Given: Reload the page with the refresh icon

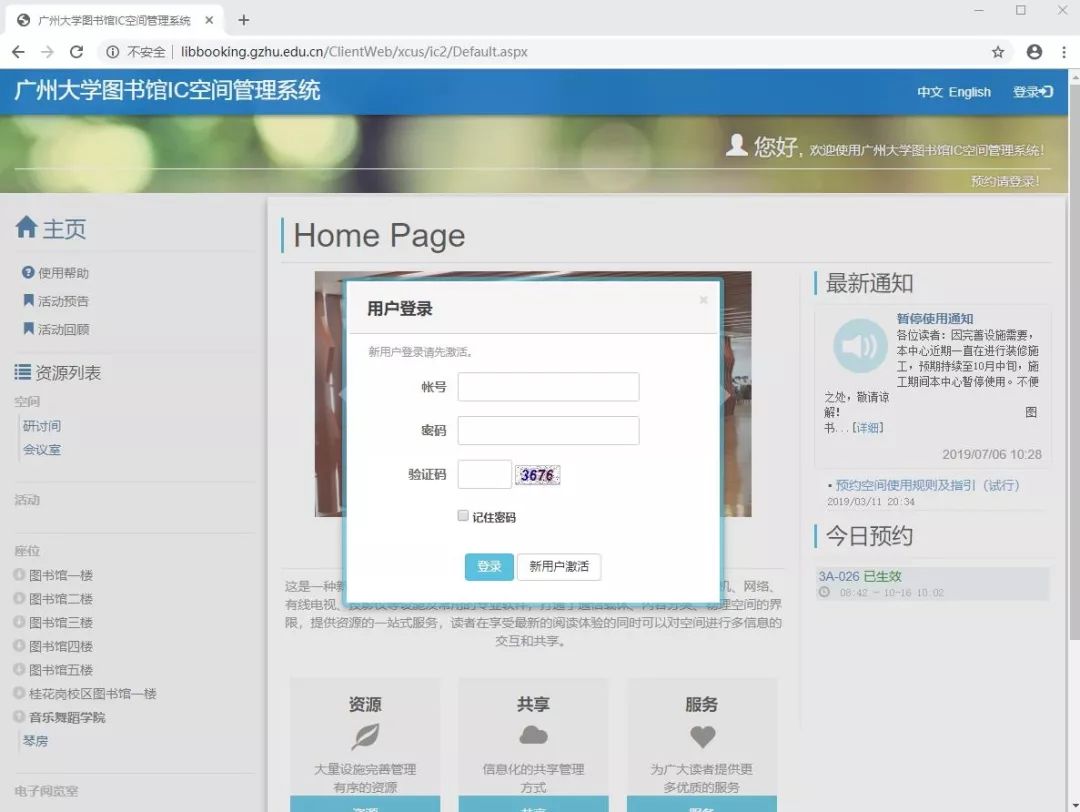Looking at the screenshot, I should pos(76,52).
